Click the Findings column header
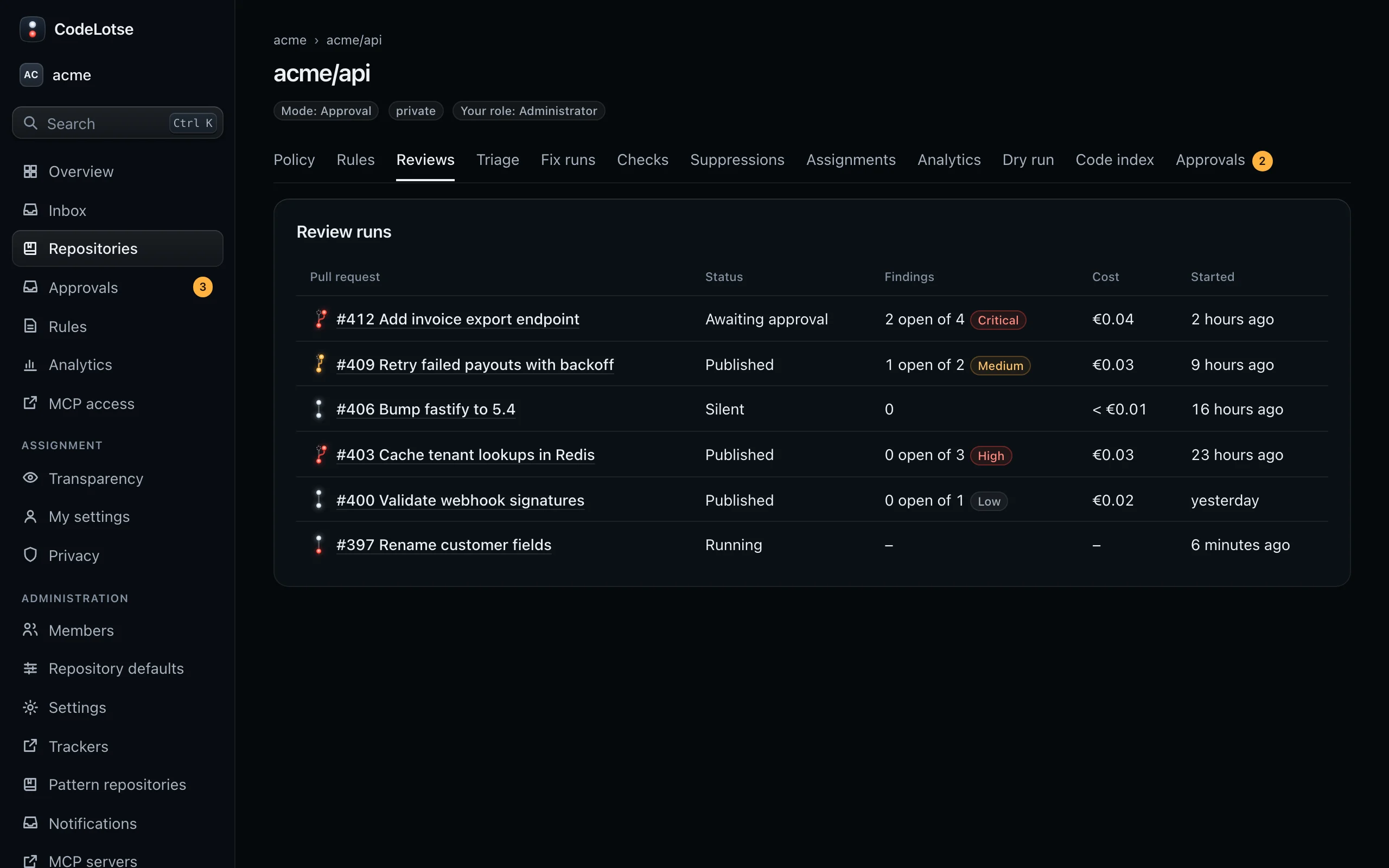The height and width of the screenshot is (868, 1389). coord(909,277)
